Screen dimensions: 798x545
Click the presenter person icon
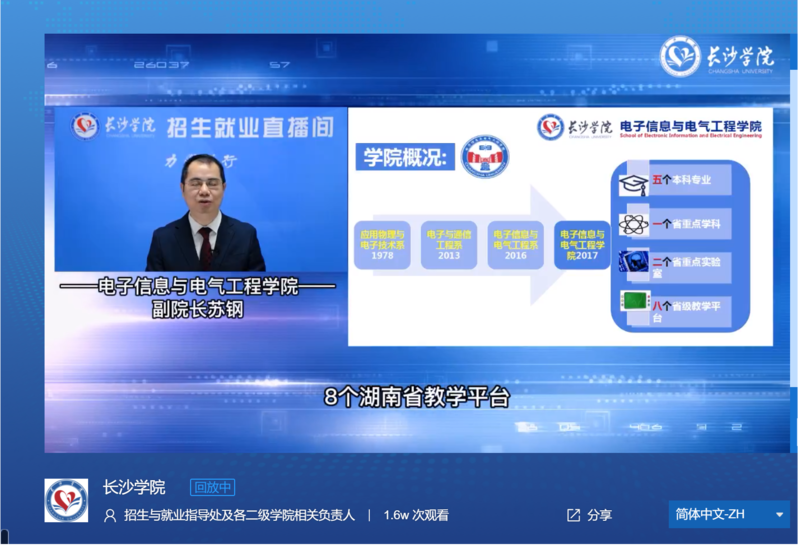pyautogui.click(x=109, y=515)
